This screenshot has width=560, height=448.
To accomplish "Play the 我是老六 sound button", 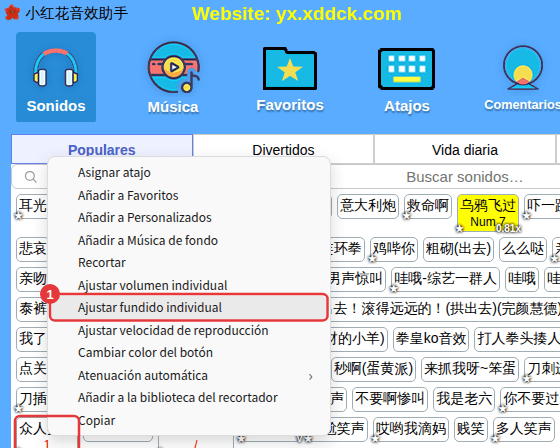I will 464,399.
